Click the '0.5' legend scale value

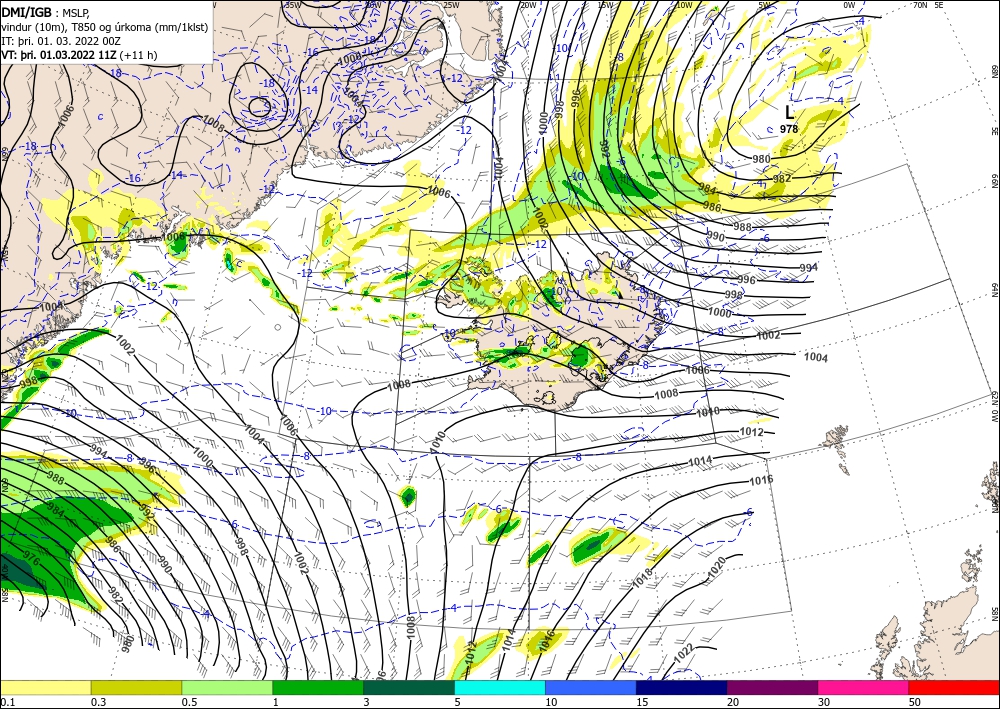click(x=189, y=702)
